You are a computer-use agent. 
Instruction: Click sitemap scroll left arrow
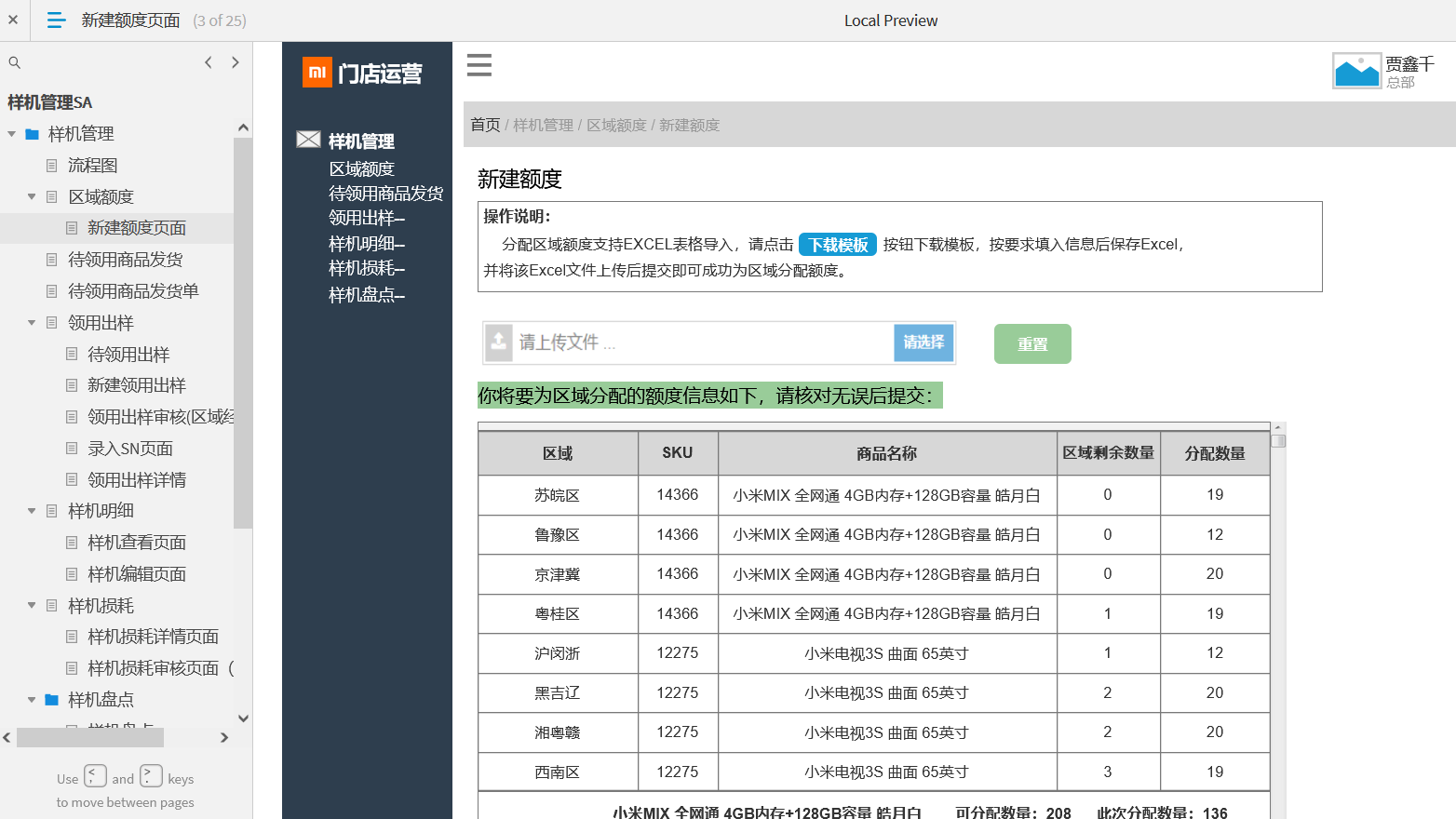click(7, 738)
